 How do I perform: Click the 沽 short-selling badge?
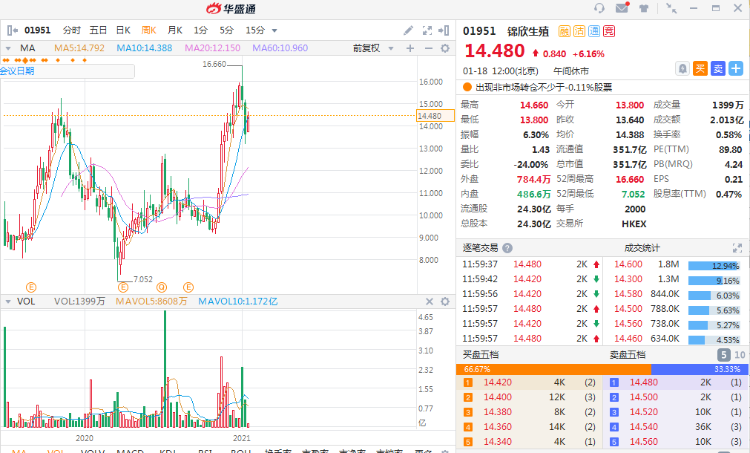[579, 31]
